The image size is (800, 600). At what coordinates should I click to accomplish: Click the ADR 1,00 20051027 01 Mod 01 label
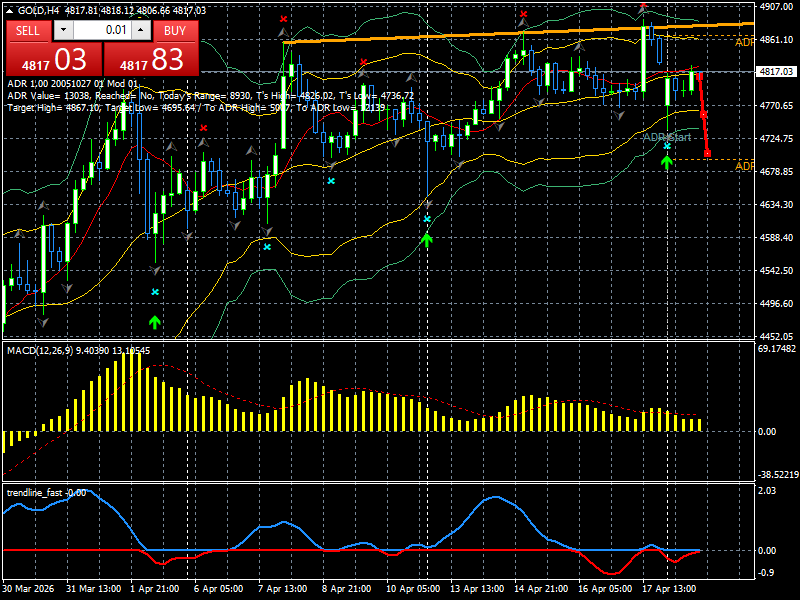click(72, 84)
